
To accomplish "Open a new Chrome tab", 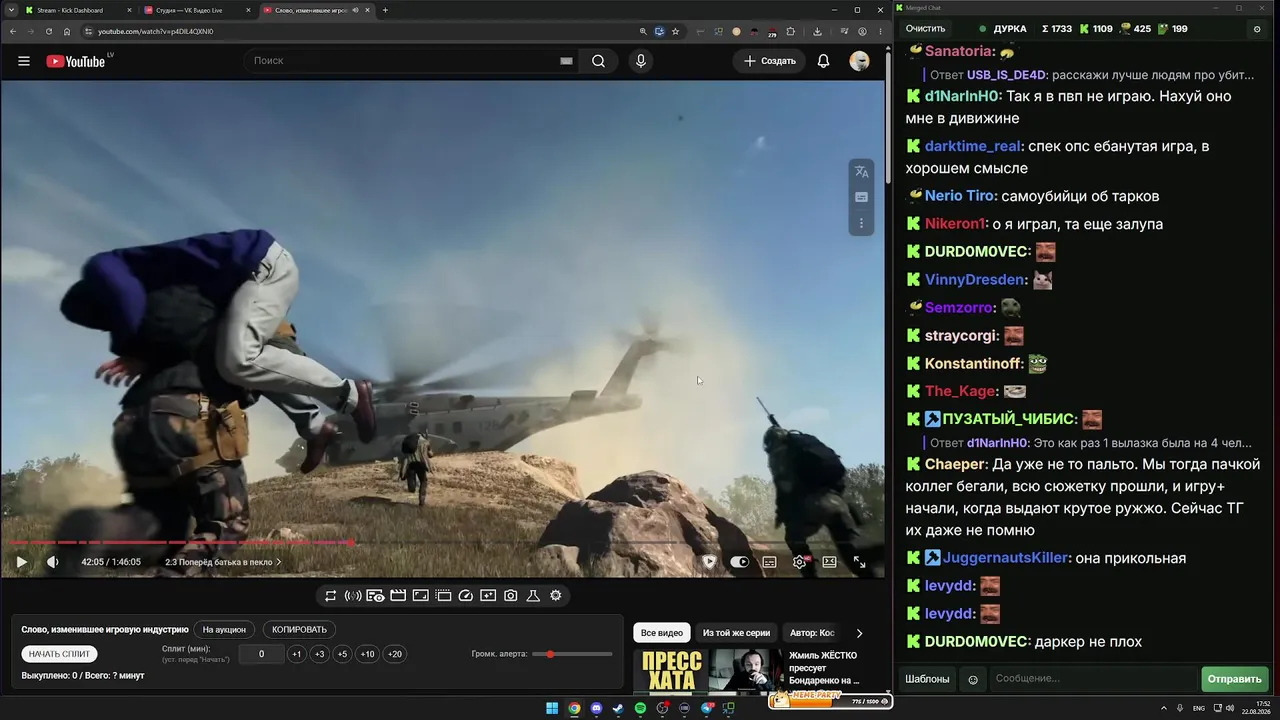I will [385, 10].
